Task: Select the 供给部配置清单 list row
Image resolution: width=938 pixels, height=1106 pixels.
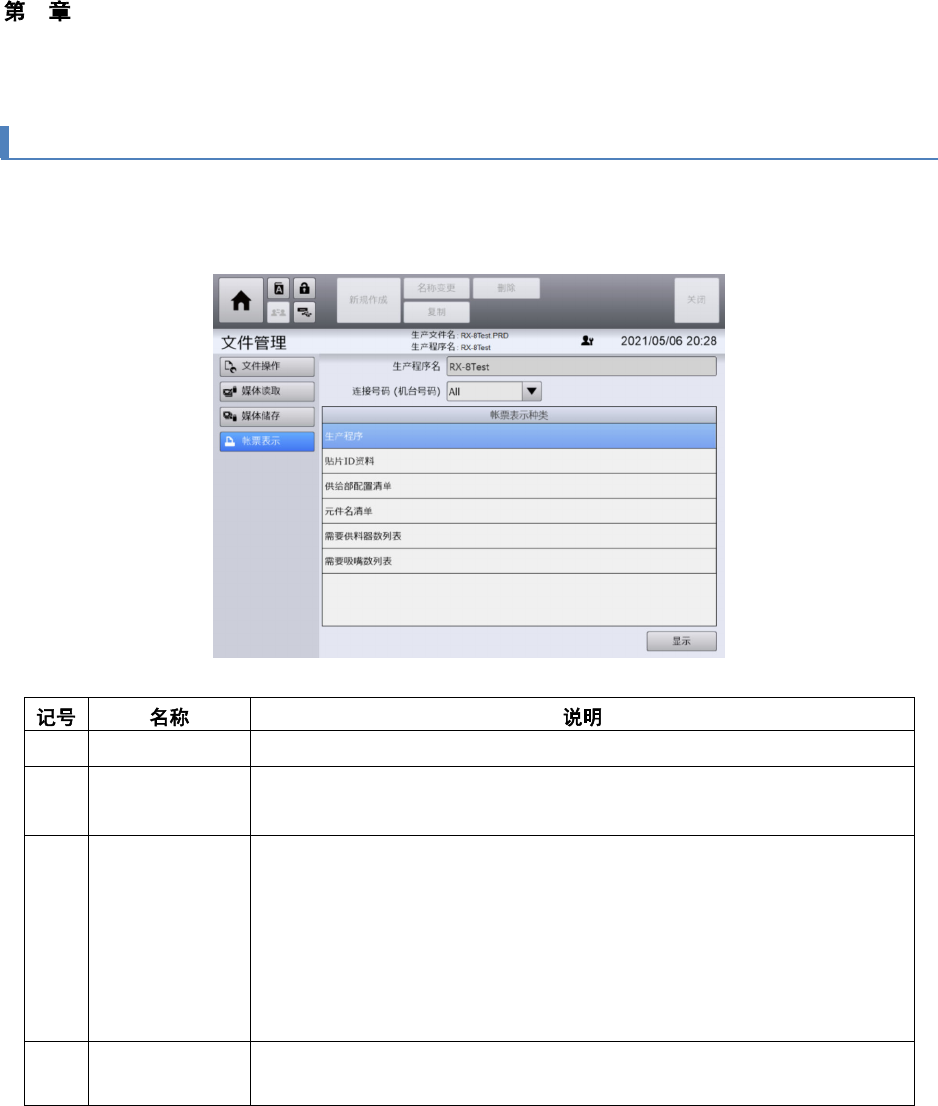Action: [x=519, y=486]
